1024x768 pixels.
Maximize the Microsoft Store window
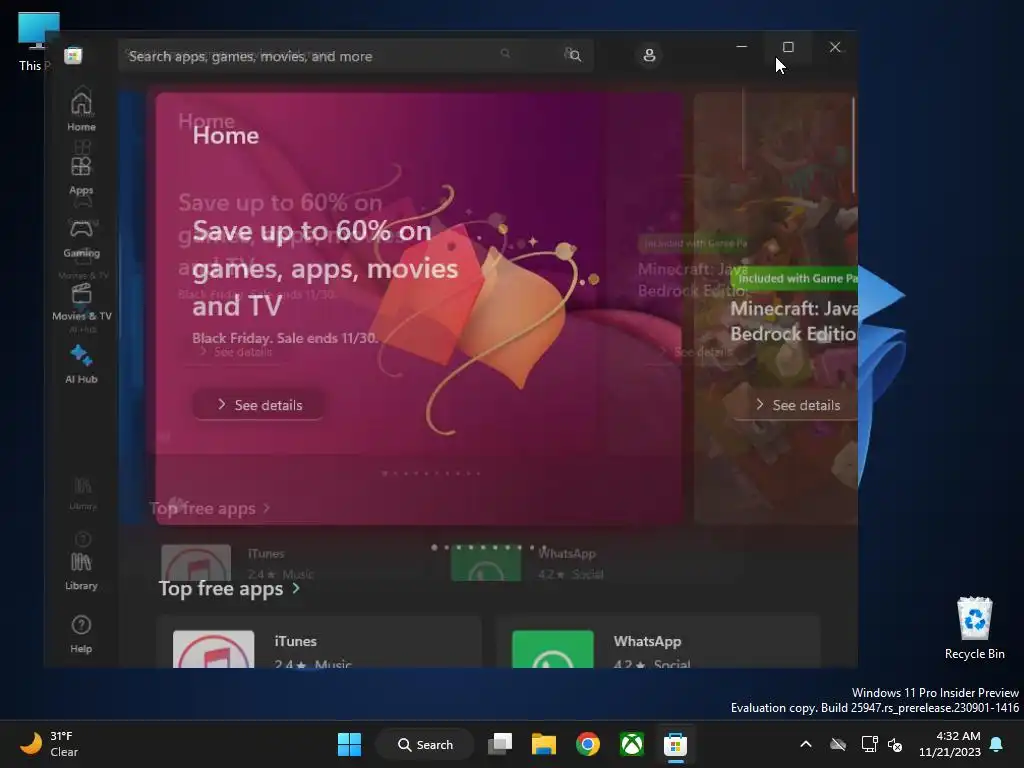(788, 47)
